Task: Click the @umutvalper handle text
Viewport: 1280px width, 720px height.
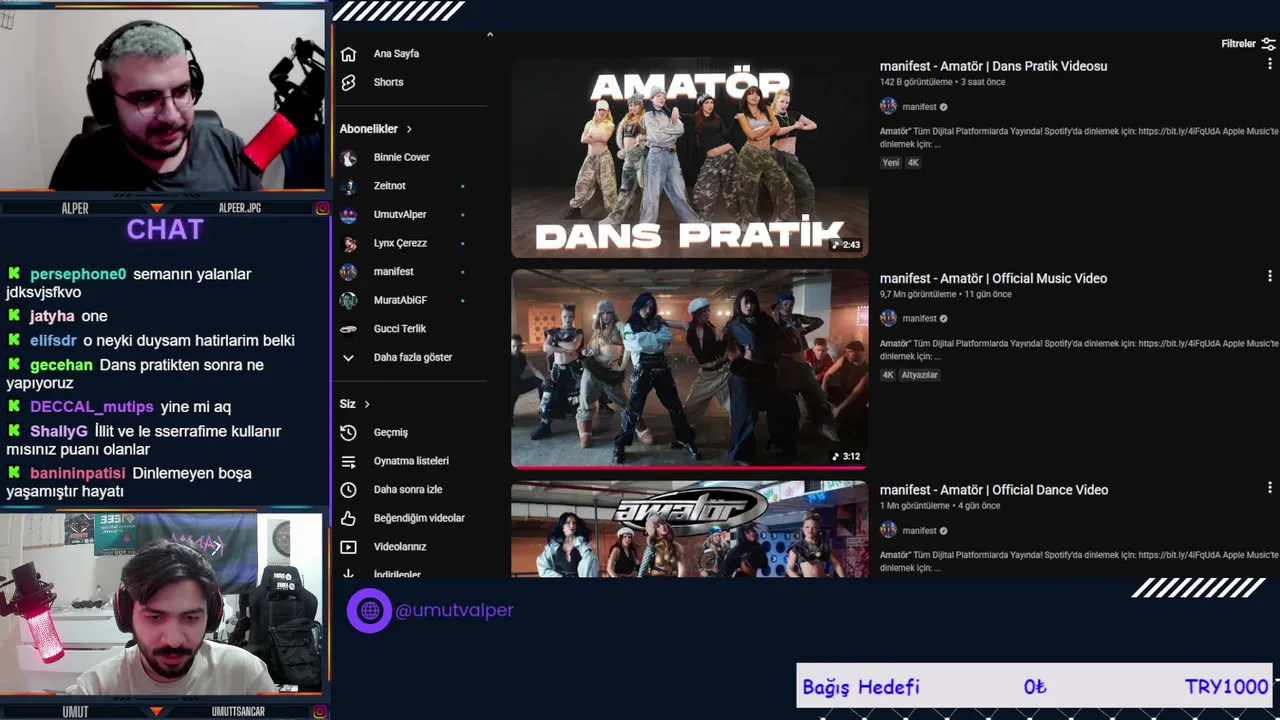Action: 454,610
